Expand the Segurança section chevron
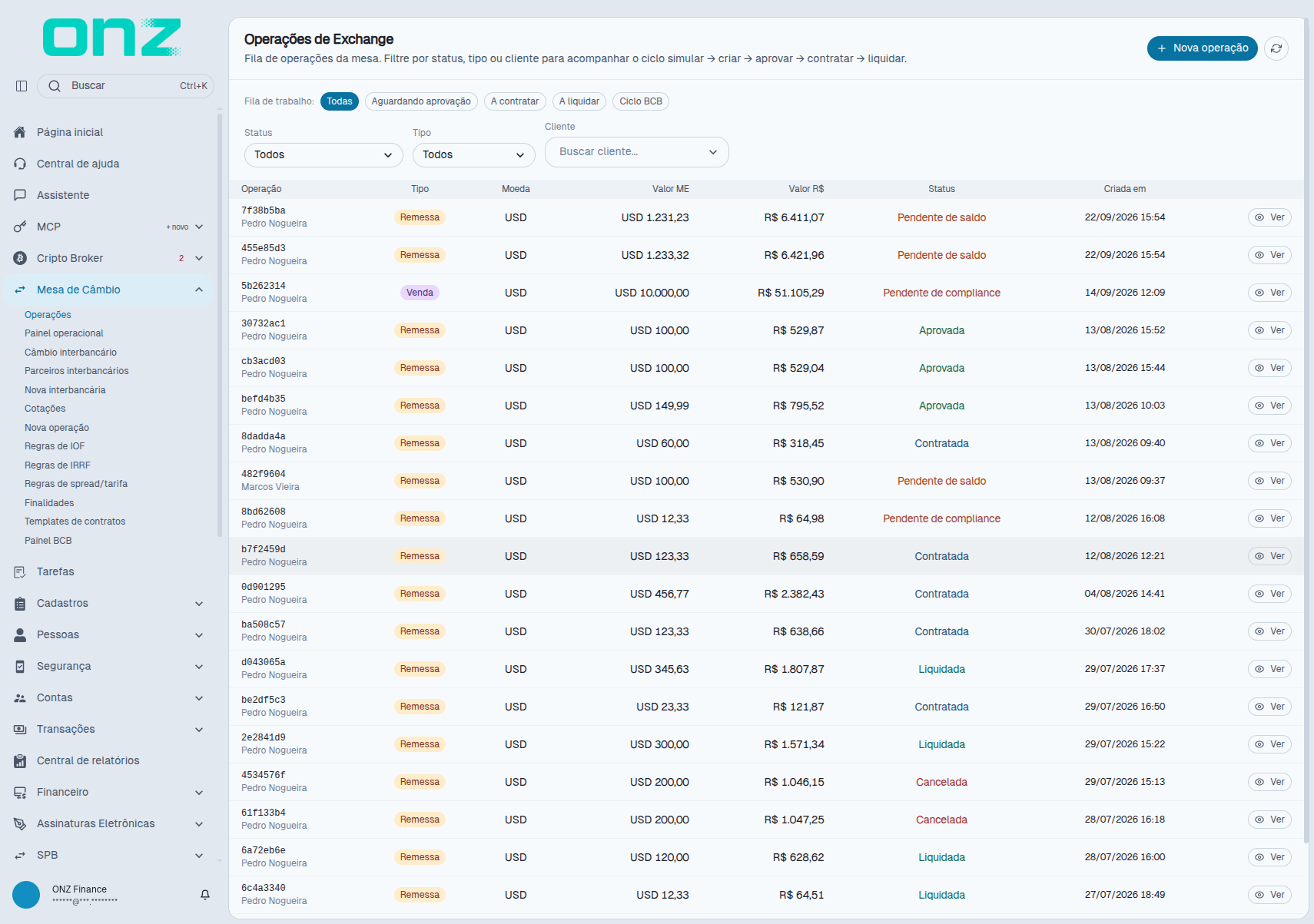Viewport: 1314px width, 924px height. coord(199,667)
